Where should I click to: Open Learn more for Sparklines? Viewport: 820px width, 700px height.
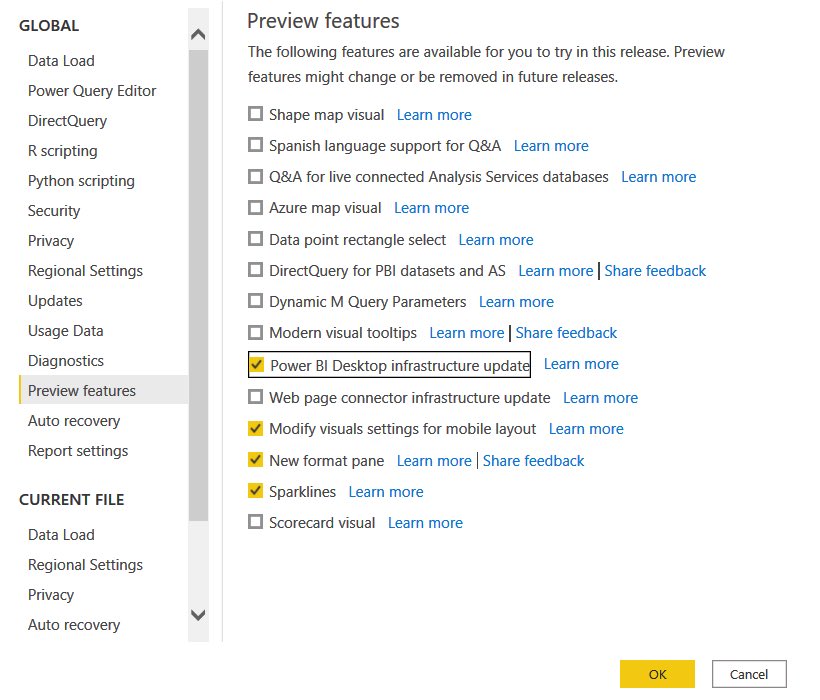pyautogui.click(x=386, y=491)
